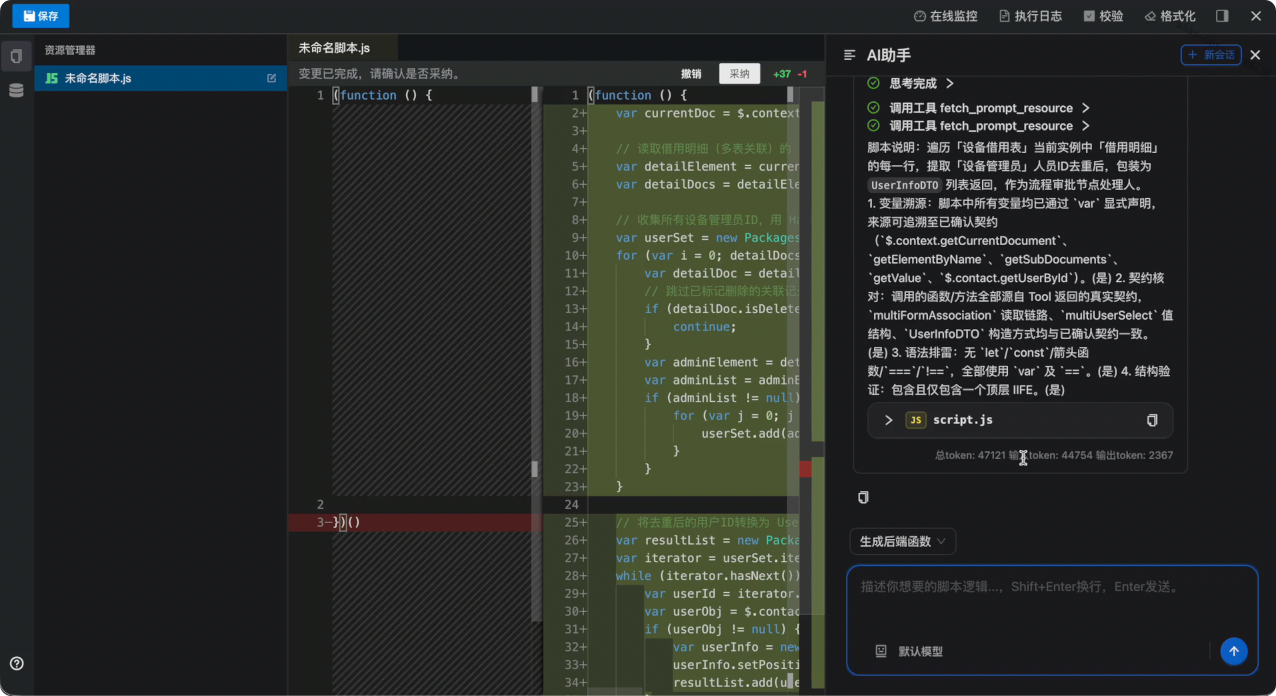
Task: Click the JS icon on script.js block
Action: point(915,421)
